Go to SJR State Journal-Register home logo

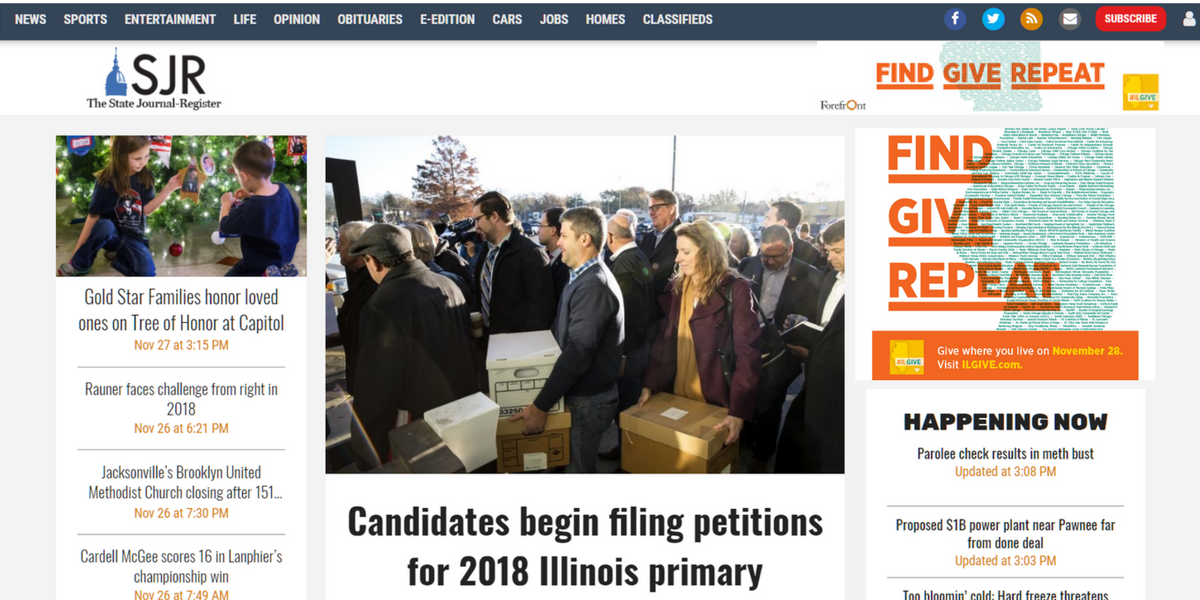[x=154, y=79]
